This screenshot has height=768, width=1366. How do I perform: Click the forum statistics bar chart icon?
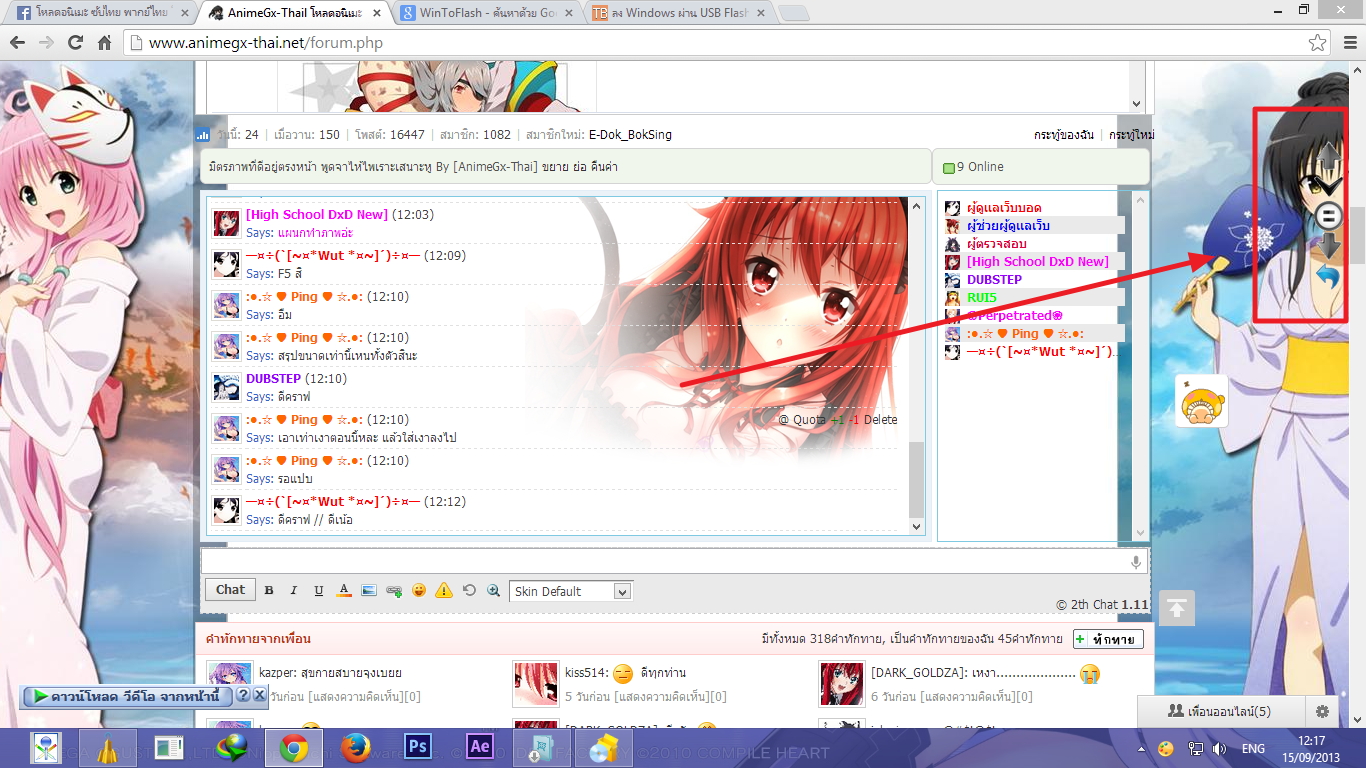203,134
